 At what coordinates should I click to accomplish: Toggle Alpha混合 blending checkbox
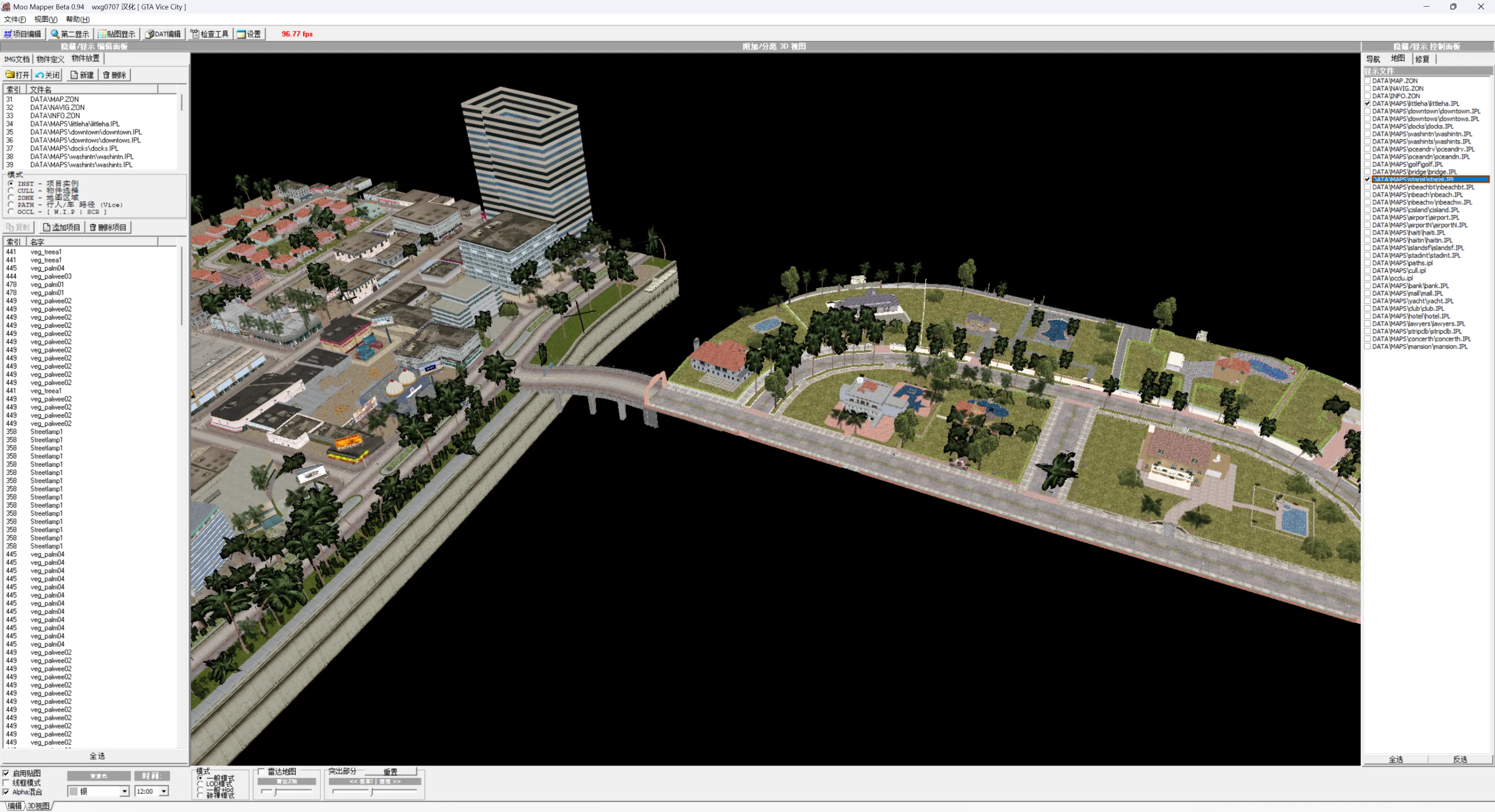pyautogui.click(x=6, y=792)
